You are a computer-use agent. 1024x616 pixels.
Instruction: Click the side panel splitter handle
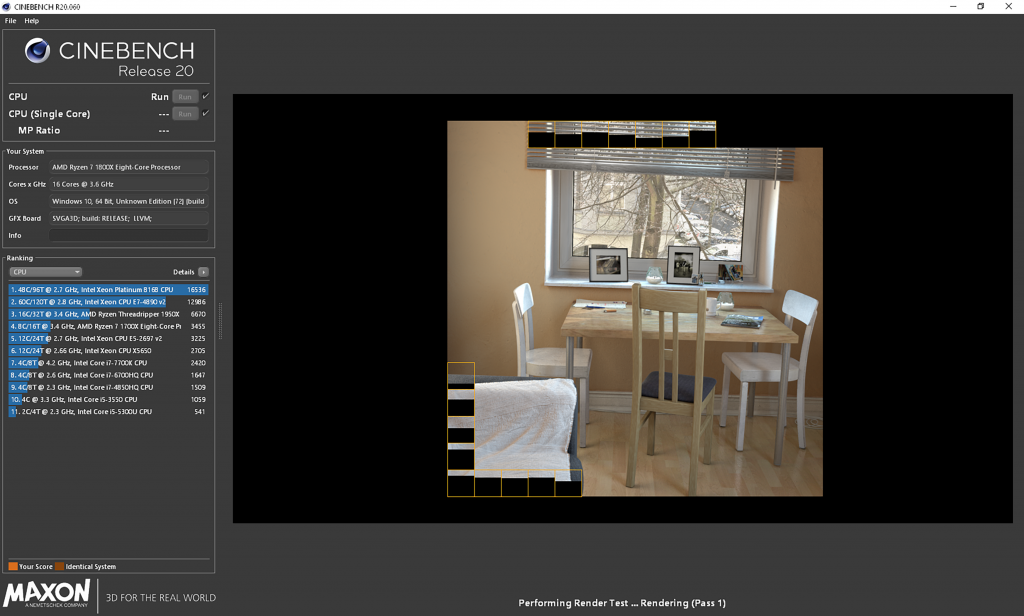(x=220, y=321)
